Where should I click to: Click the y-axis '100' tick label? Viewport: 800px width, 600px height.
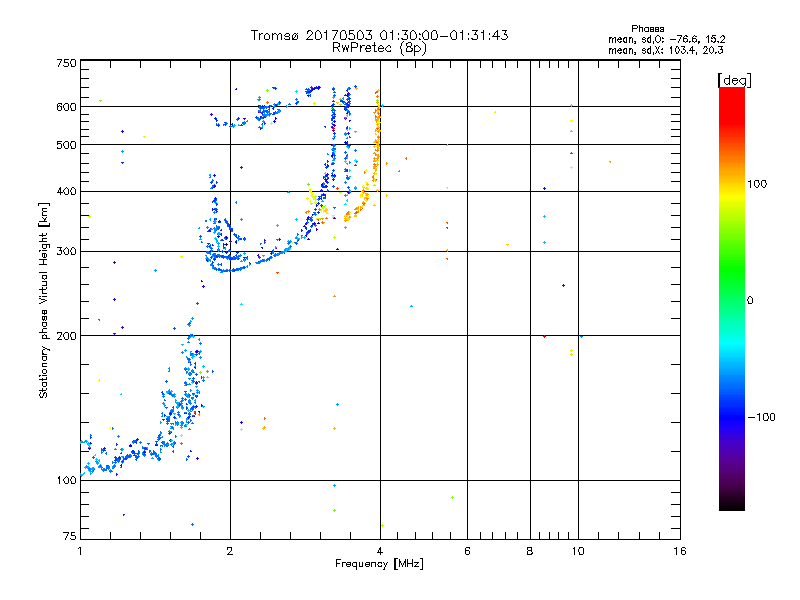66,480
